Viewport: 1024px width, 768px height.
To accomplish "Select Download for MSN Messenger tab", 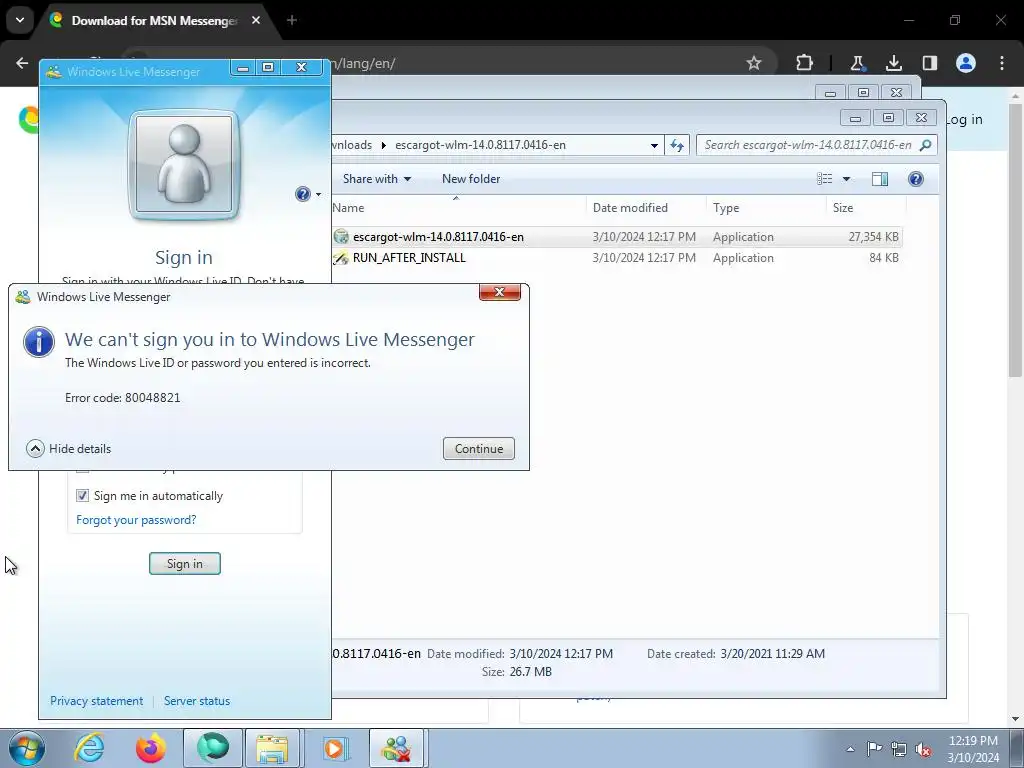I will pos(155,21).
